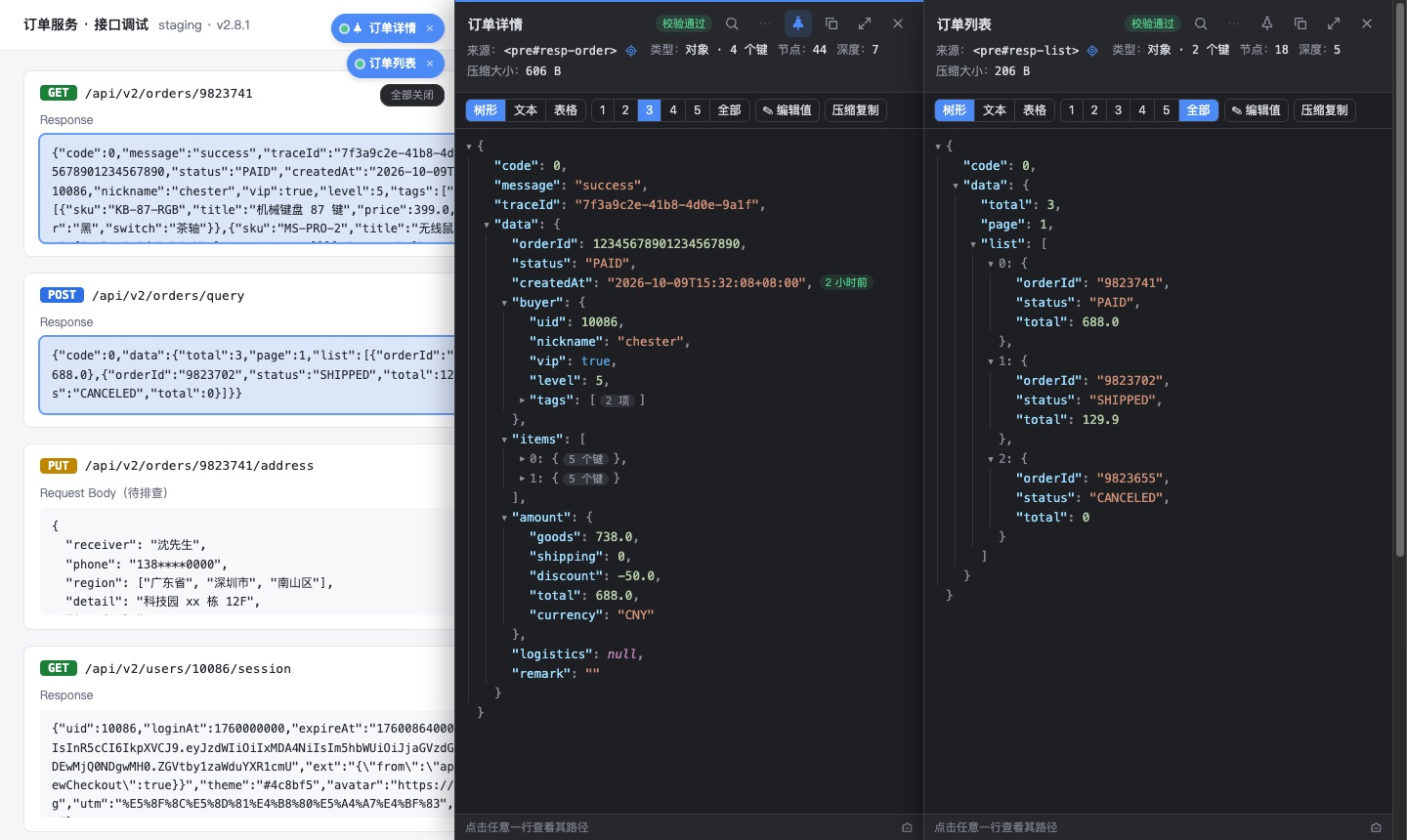This screenshot has height=840, width=1407.
Task: Close the 订单详情 chip in the page header
Action: pos(430,28)
